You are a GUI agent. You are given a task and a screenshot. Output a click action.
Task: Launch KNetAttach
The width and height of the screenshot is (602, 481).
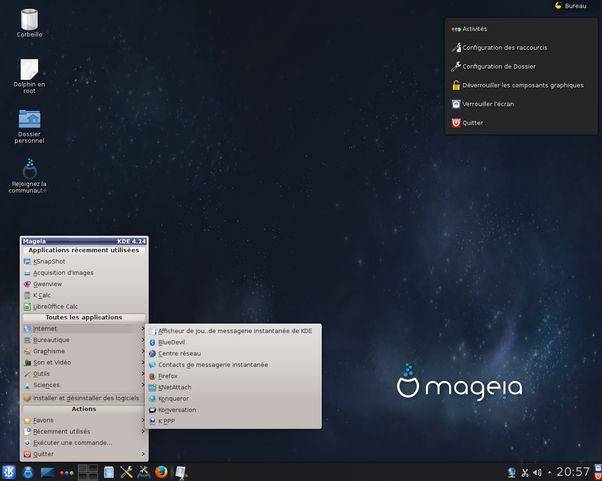click(233, 387)
